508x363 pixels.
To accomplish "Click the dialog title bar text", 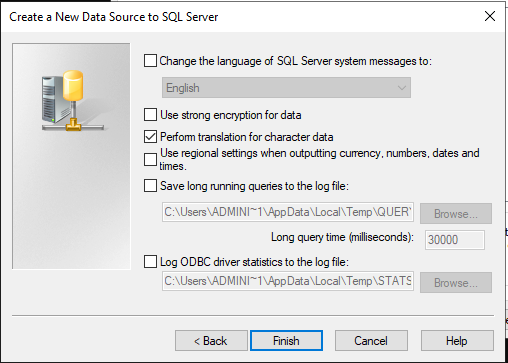I will 114,17.
